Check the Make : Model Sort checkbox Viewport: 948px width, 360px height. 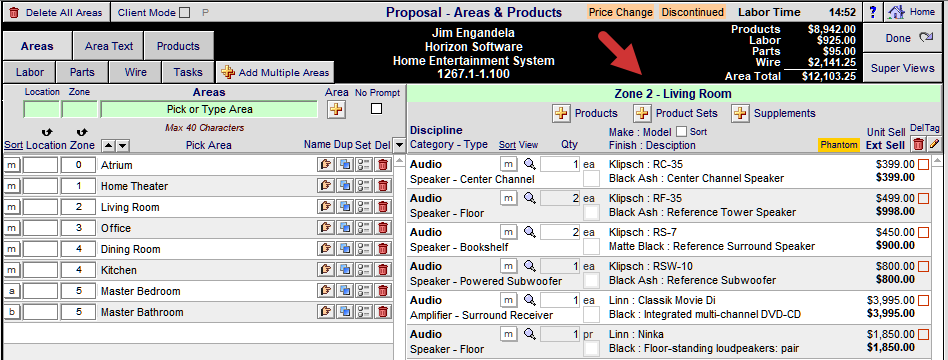[681, 131]
